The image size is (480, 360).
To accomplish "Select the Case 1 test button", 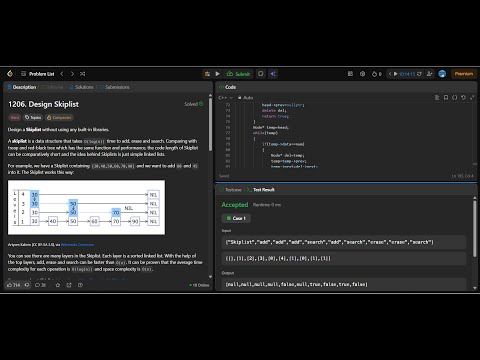I will (x=236, y=218).
